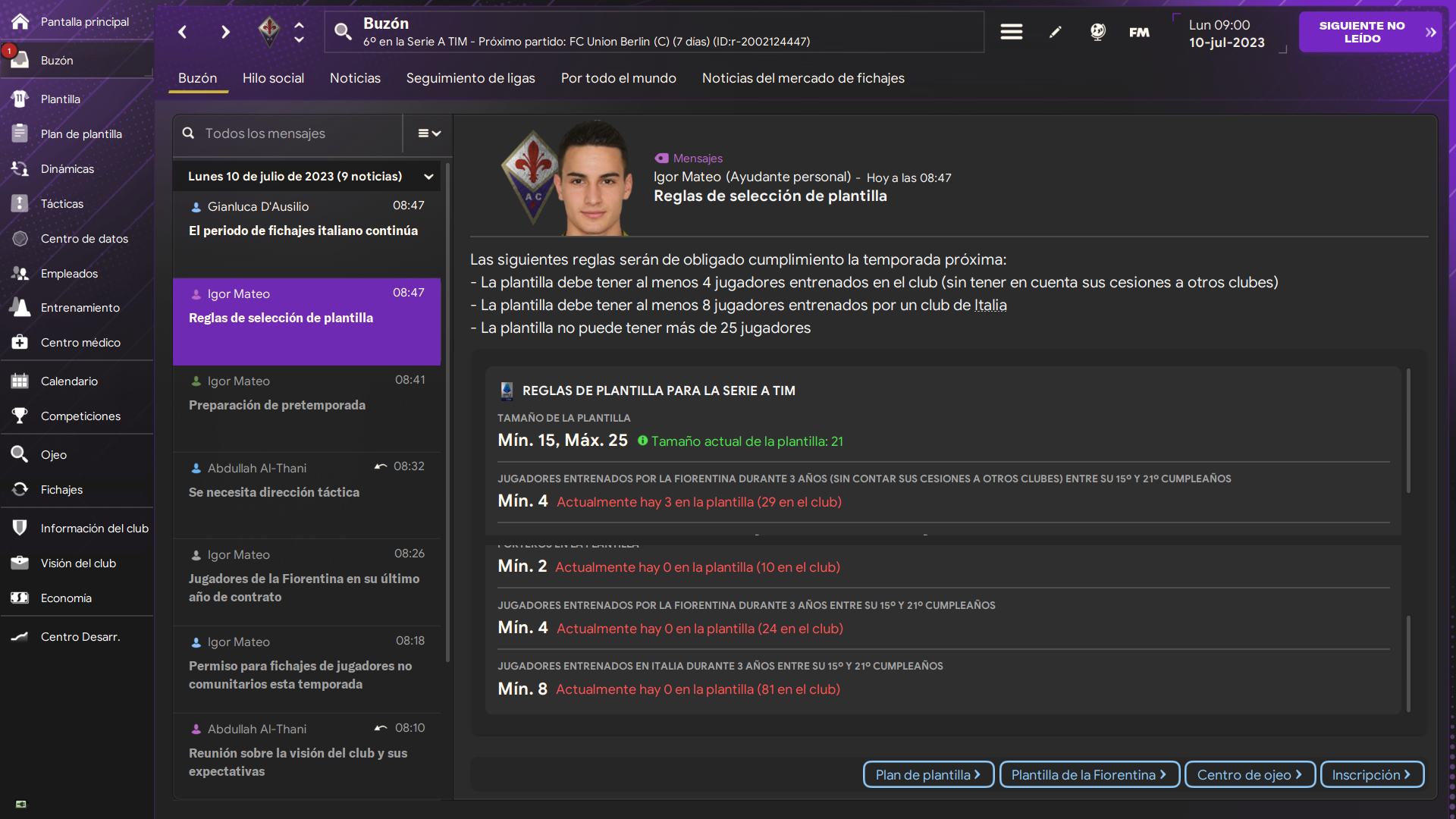This screenshot has height=819, width=1456.
Task: Select the Buzón tab
Action: pyautogui.click(x=198, y=78)
